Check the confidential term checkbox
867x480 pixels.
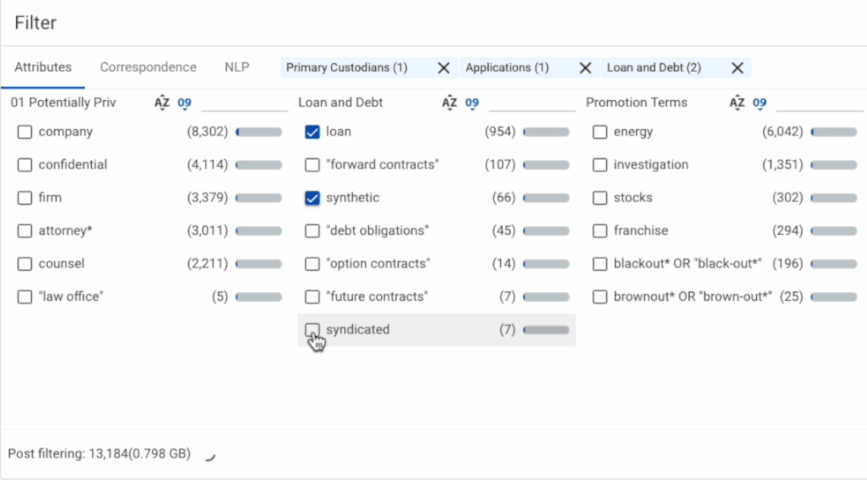pos(25,165)
